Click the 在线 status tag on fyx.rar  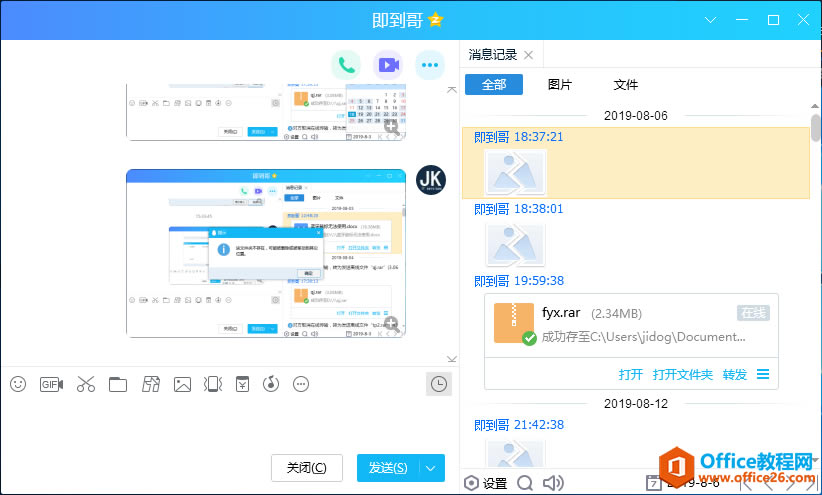(x=753, y=313)
